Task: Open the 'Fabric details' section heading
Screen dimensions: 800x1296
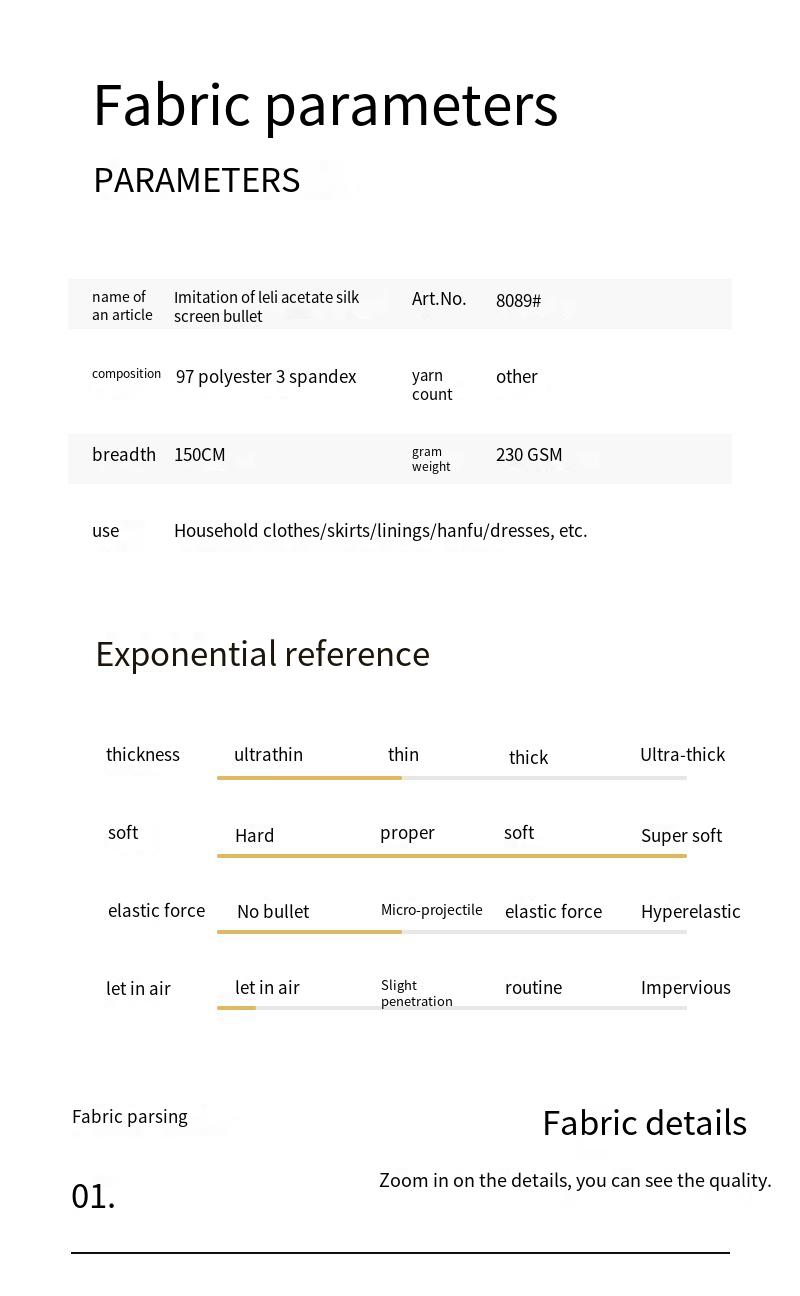Action: point(644,1123)
